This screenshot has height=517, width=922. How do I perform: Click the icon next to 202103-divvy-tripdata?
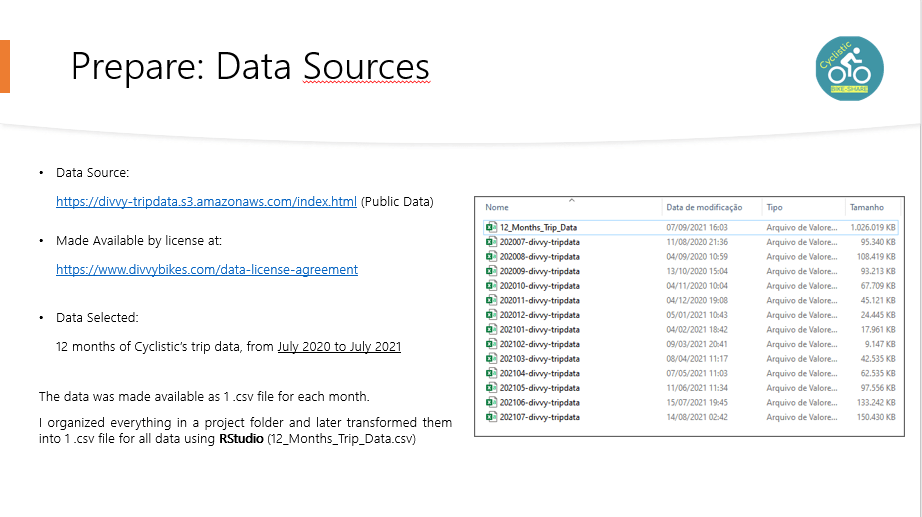491,359
